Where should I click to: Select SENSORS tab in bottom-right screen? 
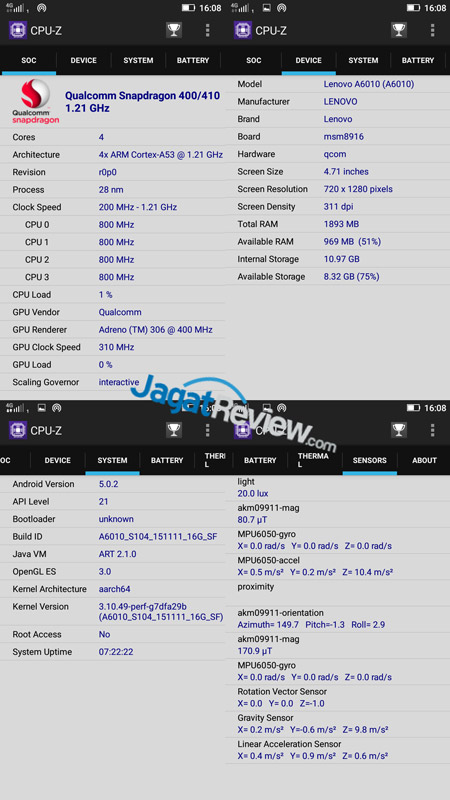tap(369, 460)
